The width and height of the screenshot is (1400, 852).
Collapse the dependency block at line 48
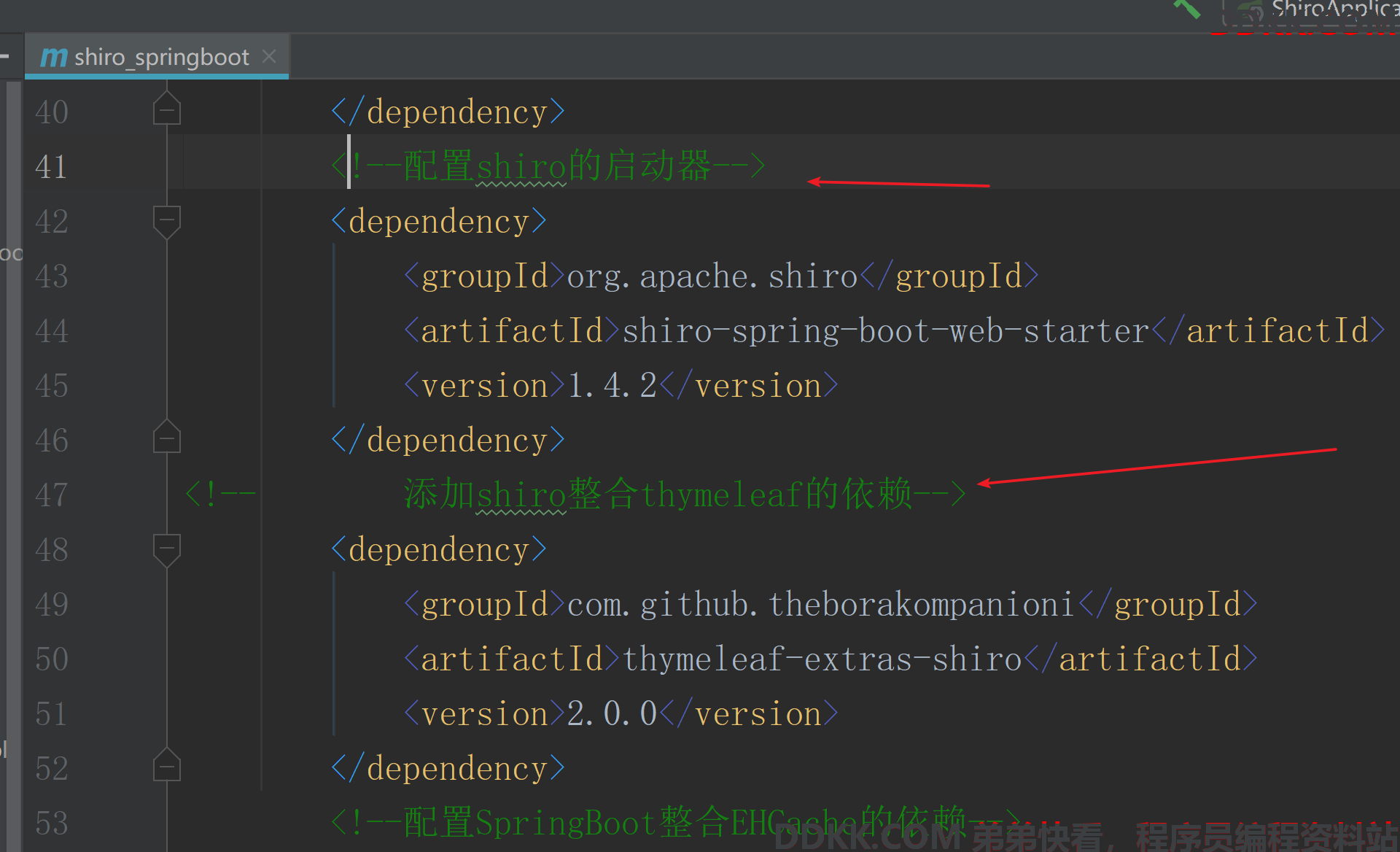pos(167,550)
